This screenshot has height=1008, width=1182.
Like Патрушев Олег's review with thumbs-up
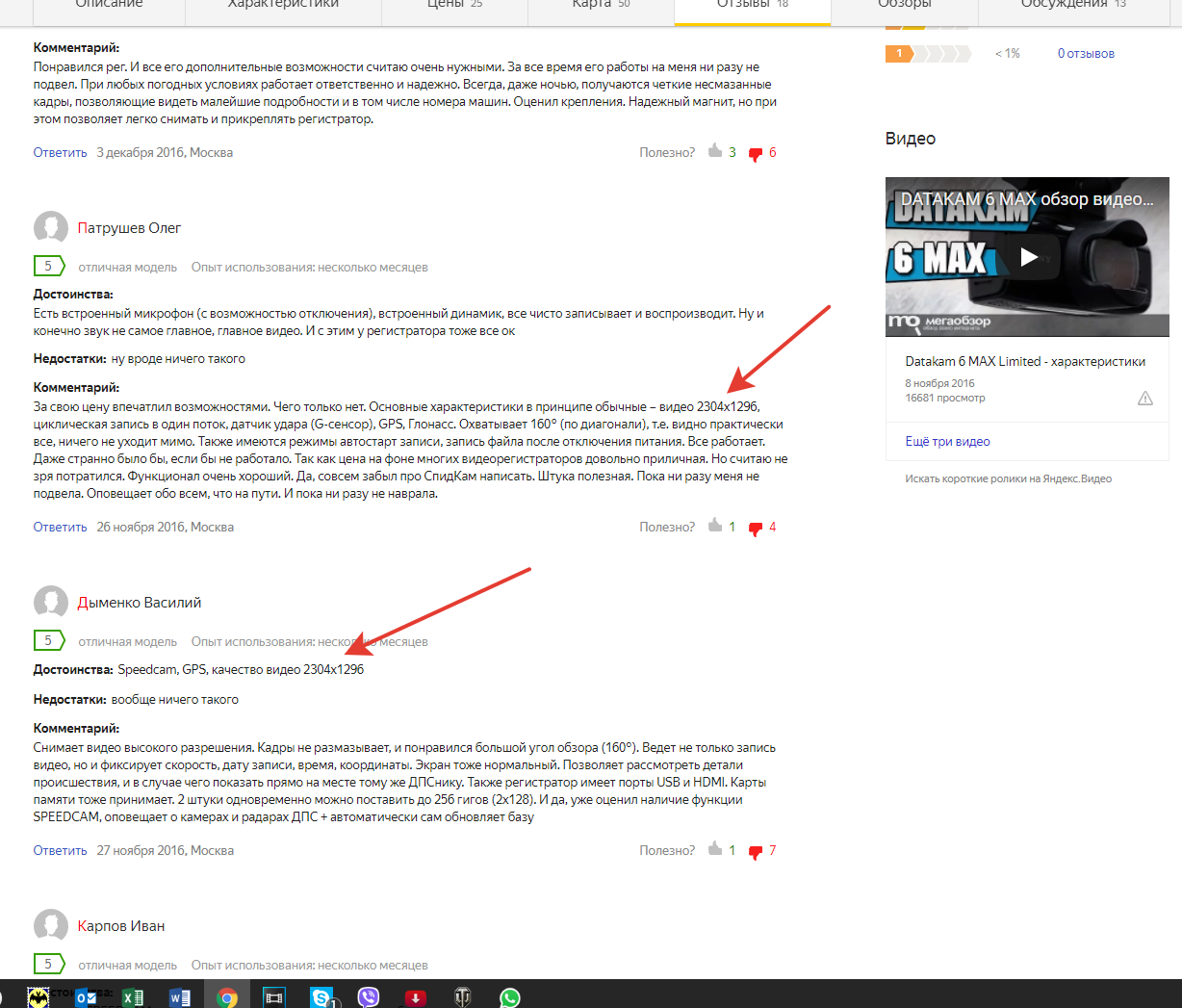(x=715, y=526)
